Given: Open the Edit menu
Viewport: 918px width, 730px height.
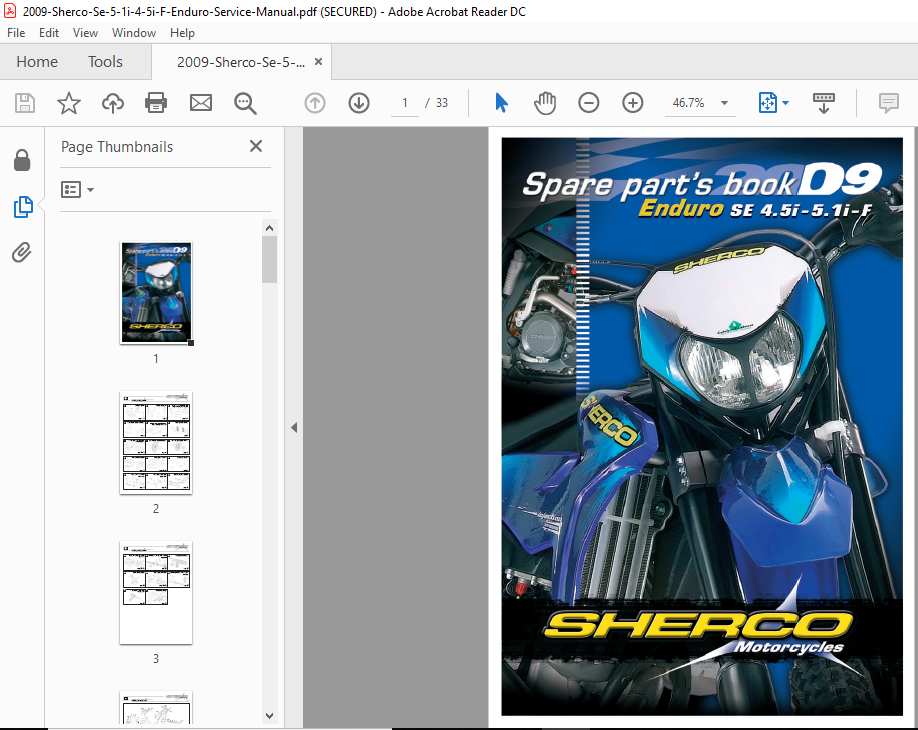Looking at the screenshot, I should pyautogui.click(x=49, y=33).
